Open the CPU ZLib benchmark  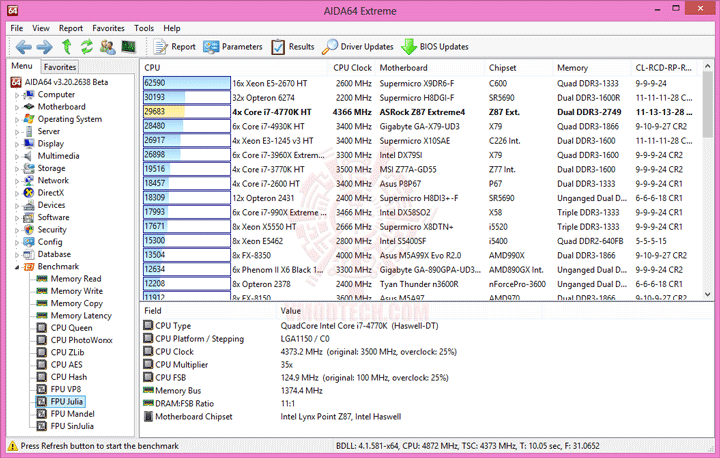(60, 352)
